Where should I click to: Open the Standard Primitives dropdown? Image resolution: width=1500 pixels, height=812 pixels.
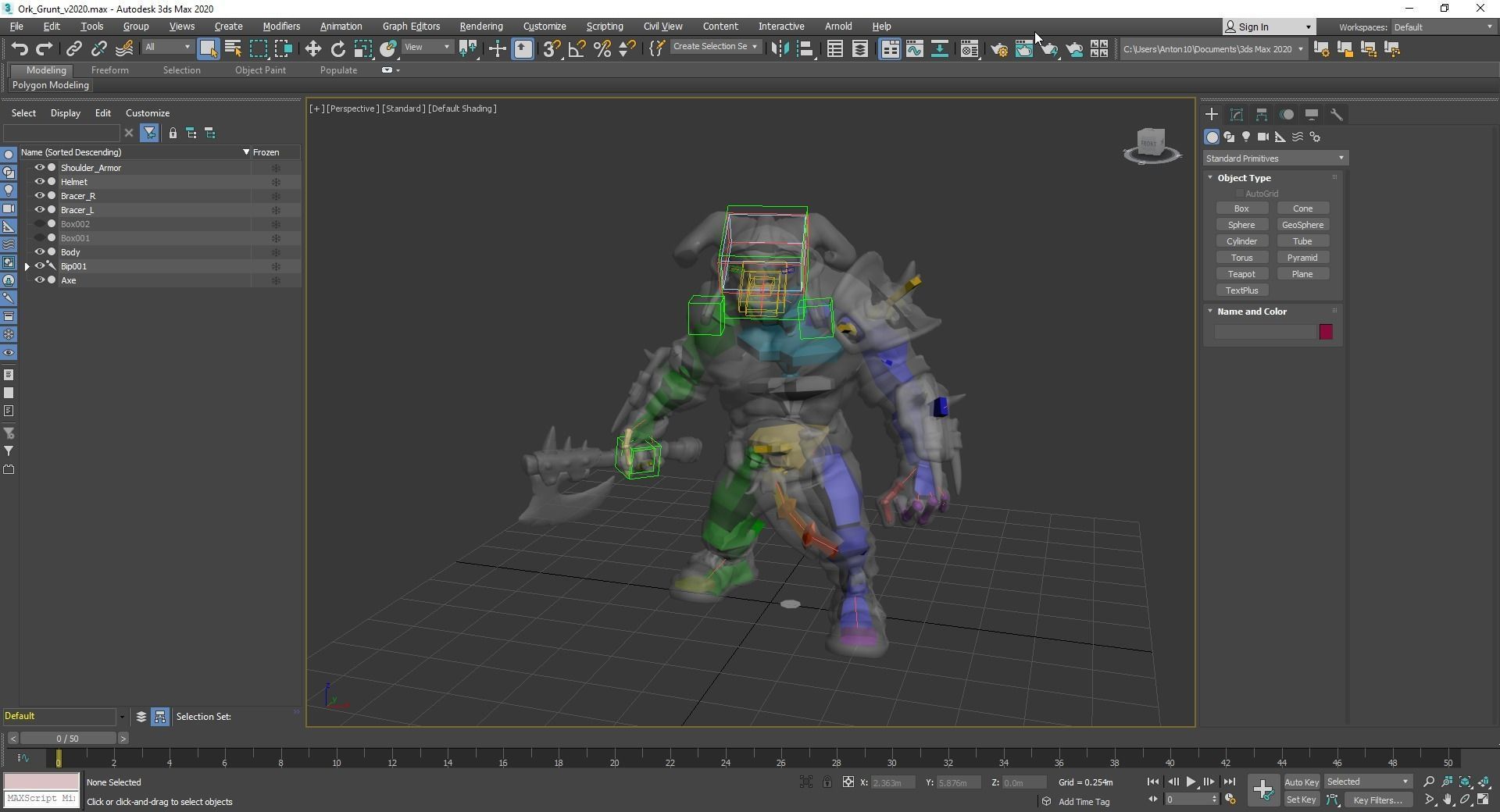(x=1275, y=158)
